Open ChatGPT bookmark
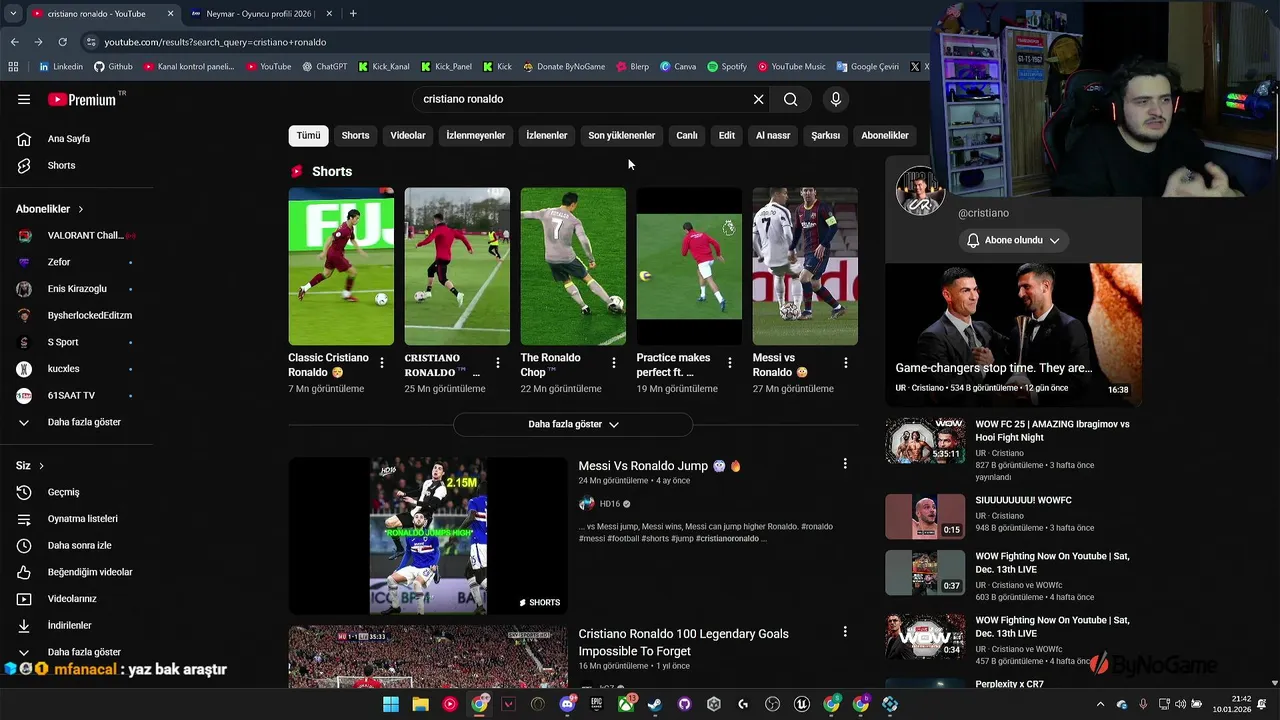The width and height of the screenshot is (1280, 720). (x=325, y=67)
